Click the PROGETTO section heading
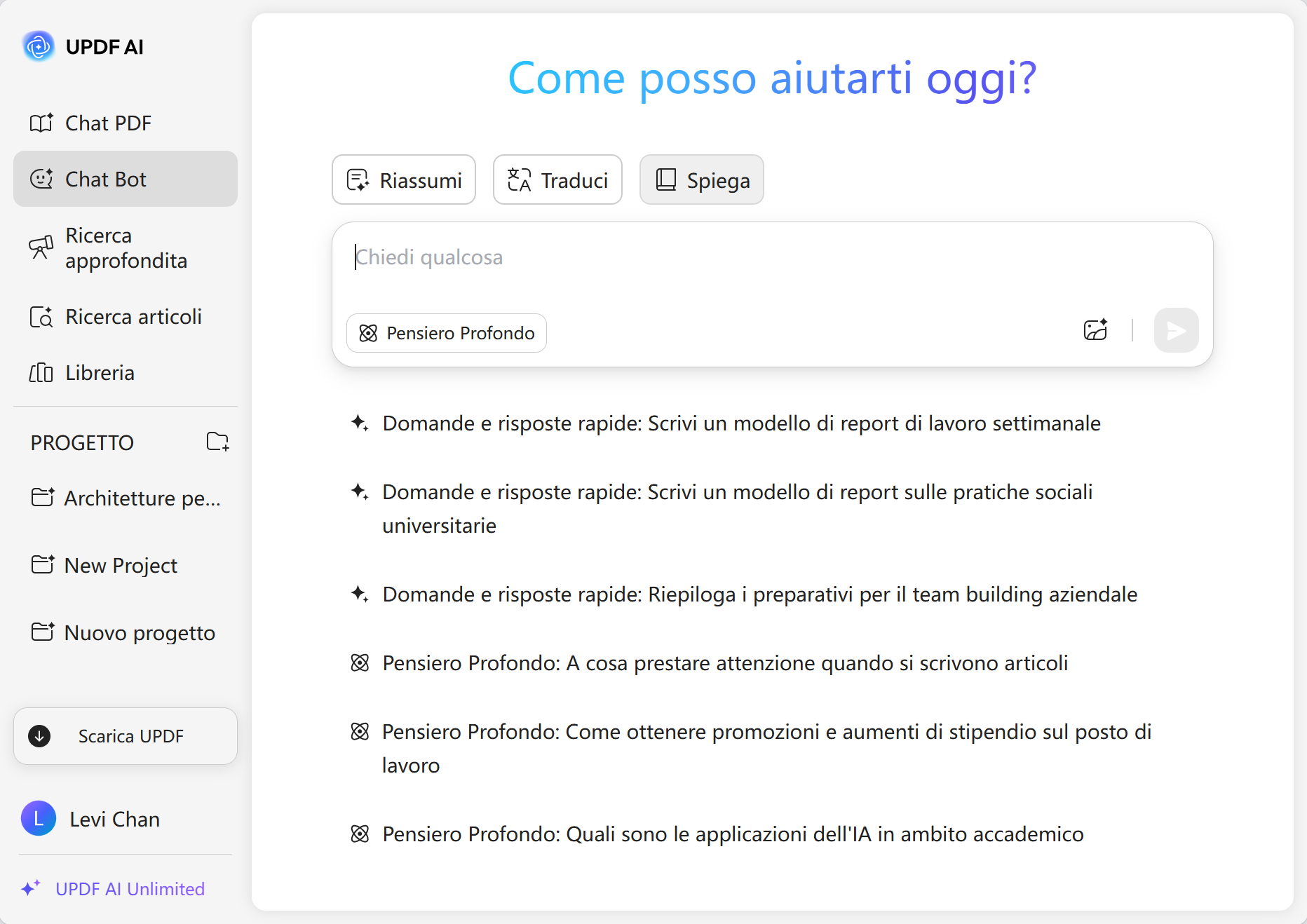The width and height of the screenshot is (1307, 924). coord(82,443)
